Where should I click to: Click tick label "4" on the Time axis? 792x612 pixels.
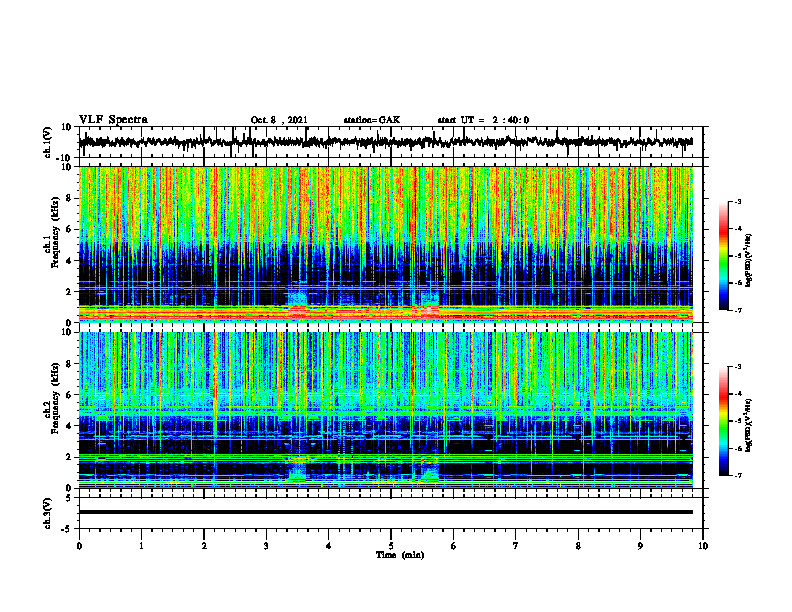click(x=329, y=546)
